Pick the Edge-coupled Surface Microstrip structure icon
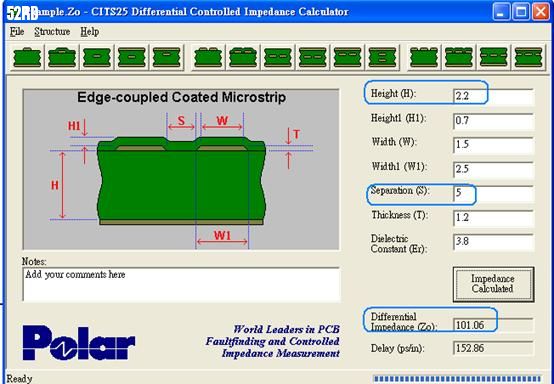Image resolution: width=554 pixels, height=384 pixels. [x=208, y=57]
